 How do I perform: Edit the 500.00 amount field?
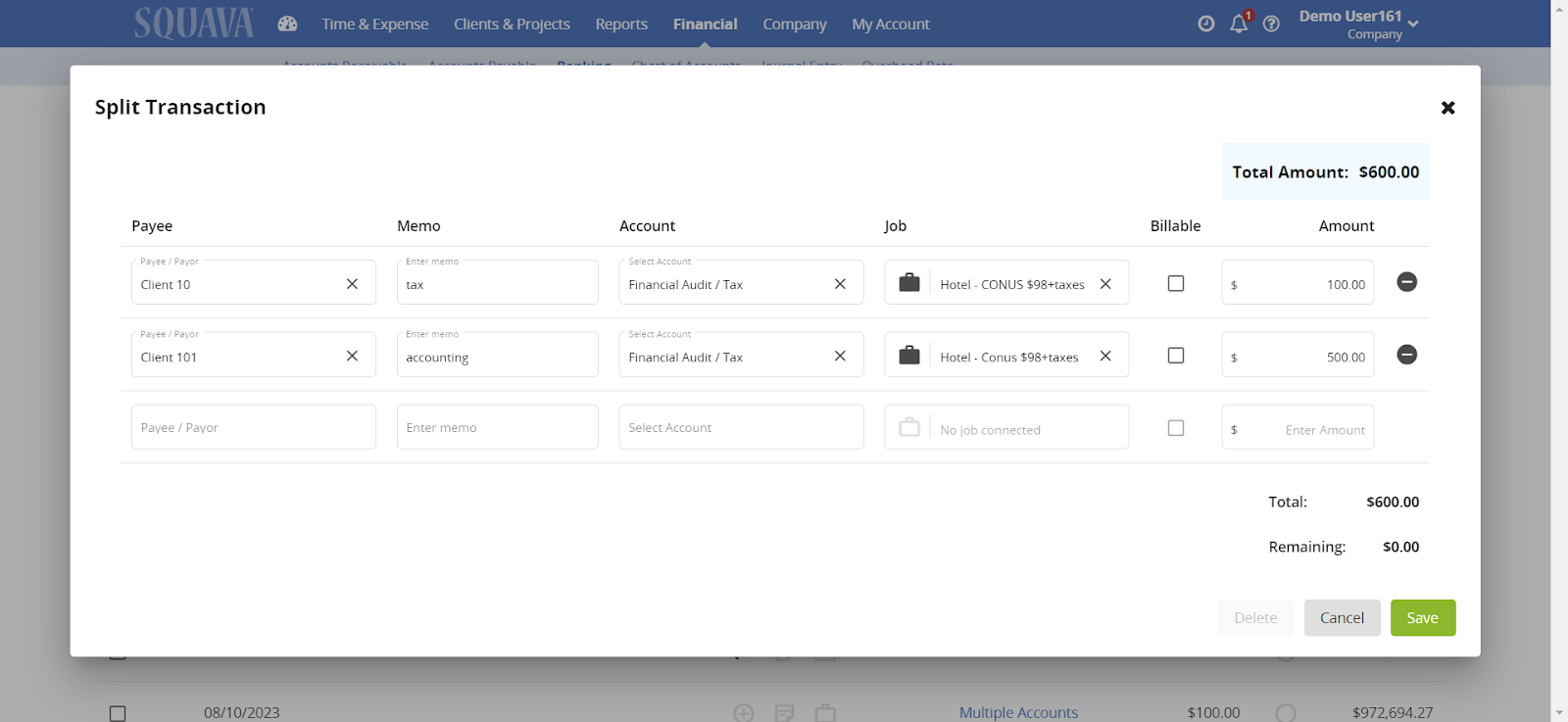[x=1298, y=355]
